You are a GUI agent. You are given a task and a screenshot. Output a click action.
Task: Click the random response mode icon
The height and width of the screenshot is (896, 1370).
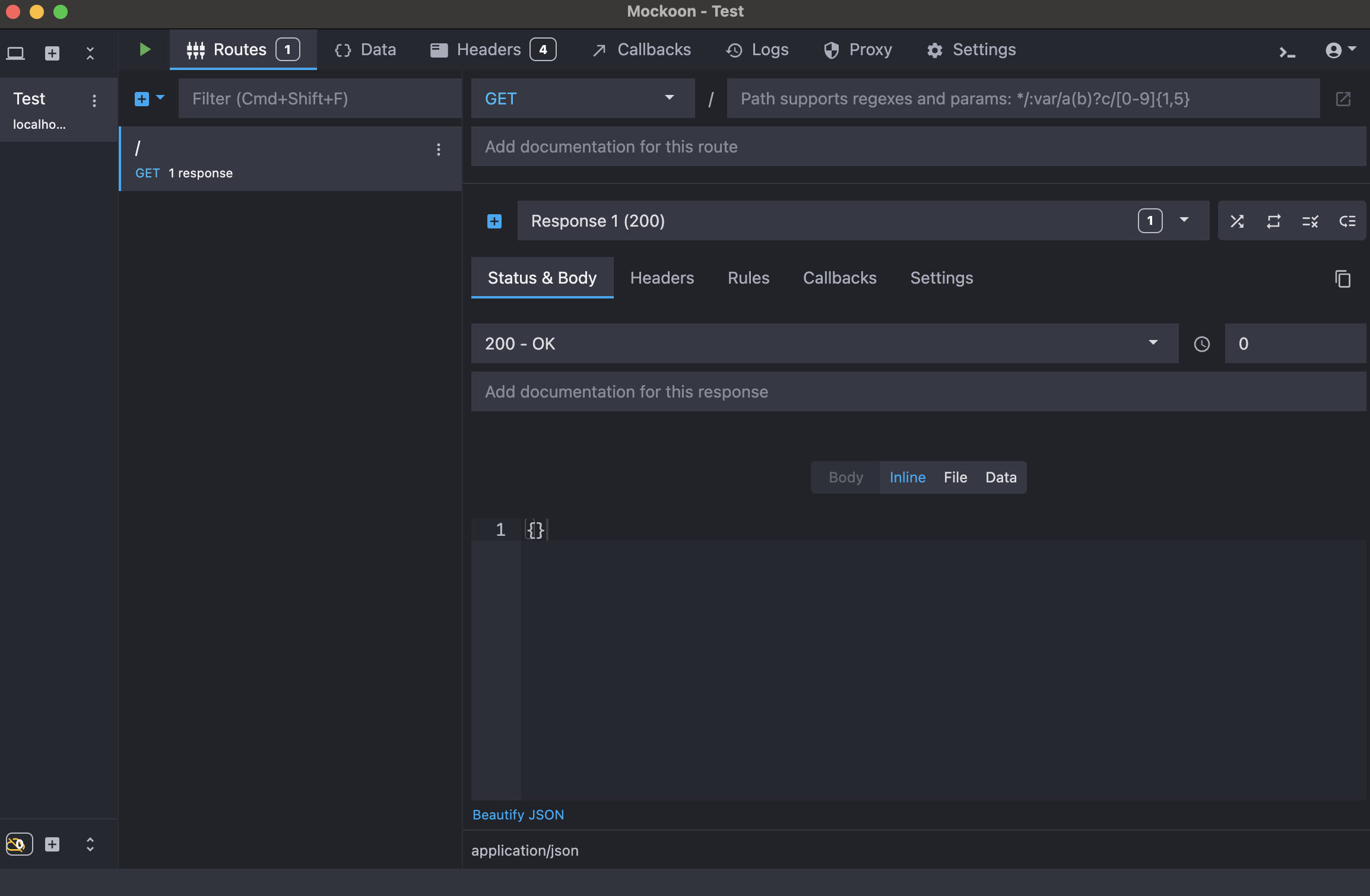(1237, 221)
